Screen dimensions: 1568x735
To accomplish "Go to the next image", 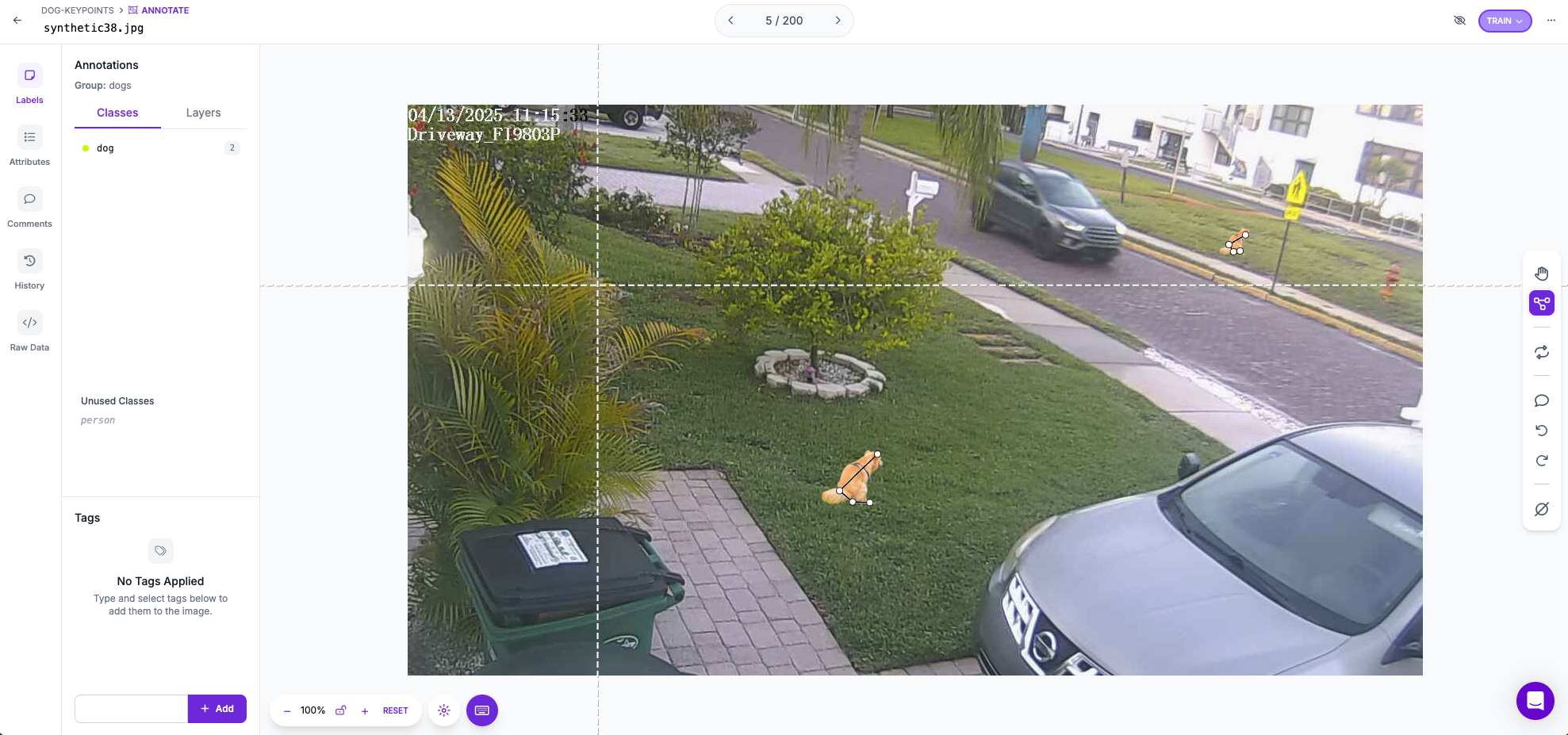I will [838, 21].
